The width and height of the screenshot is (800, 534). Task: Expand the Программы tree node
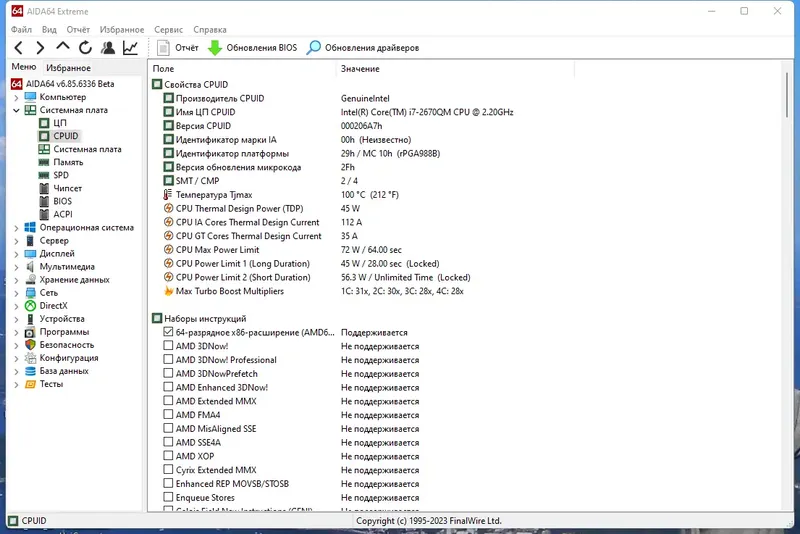coord(16,332)
